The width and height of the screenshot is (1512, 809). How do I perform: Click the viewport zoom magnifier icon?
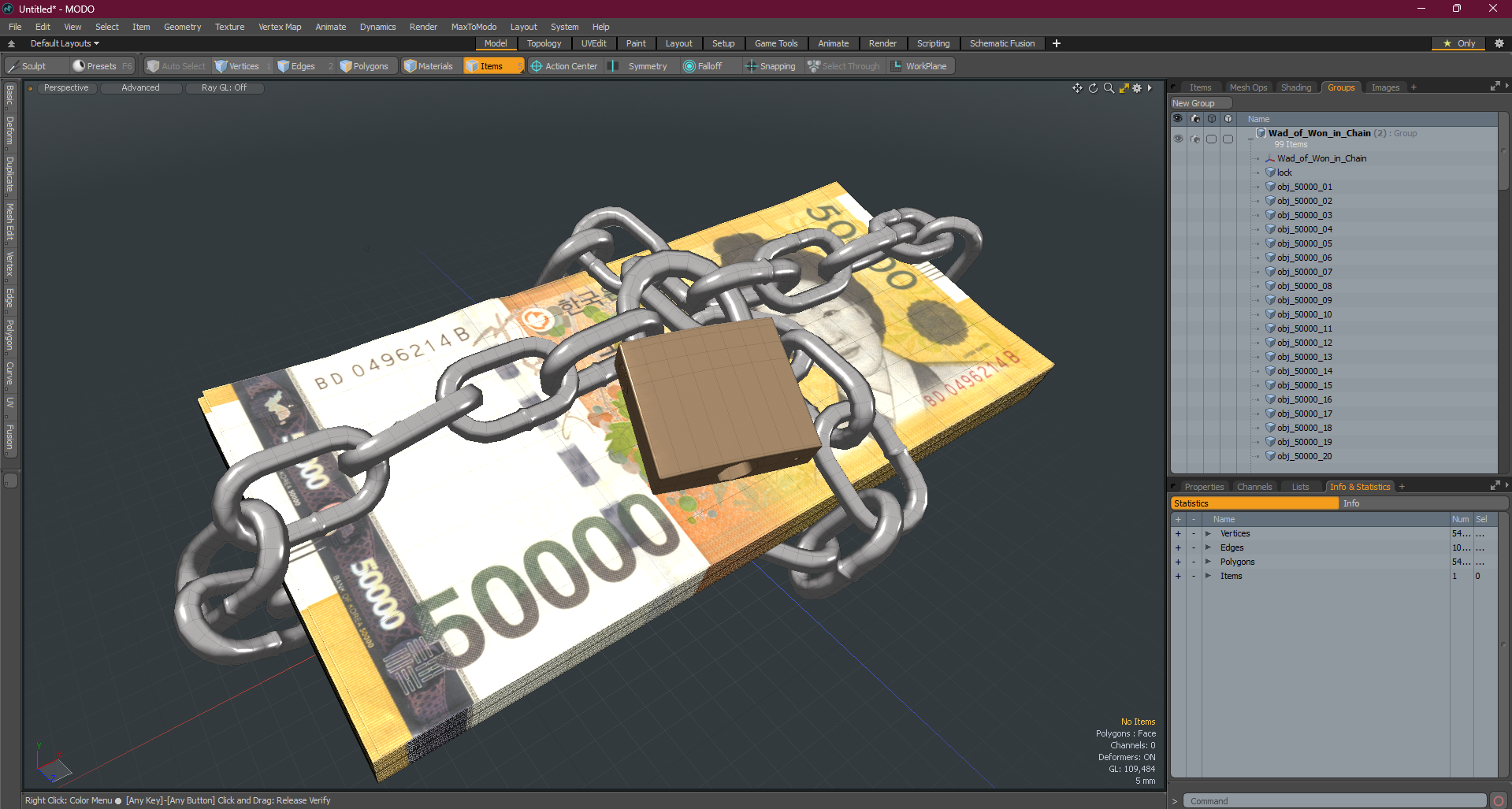point(1109,88)
